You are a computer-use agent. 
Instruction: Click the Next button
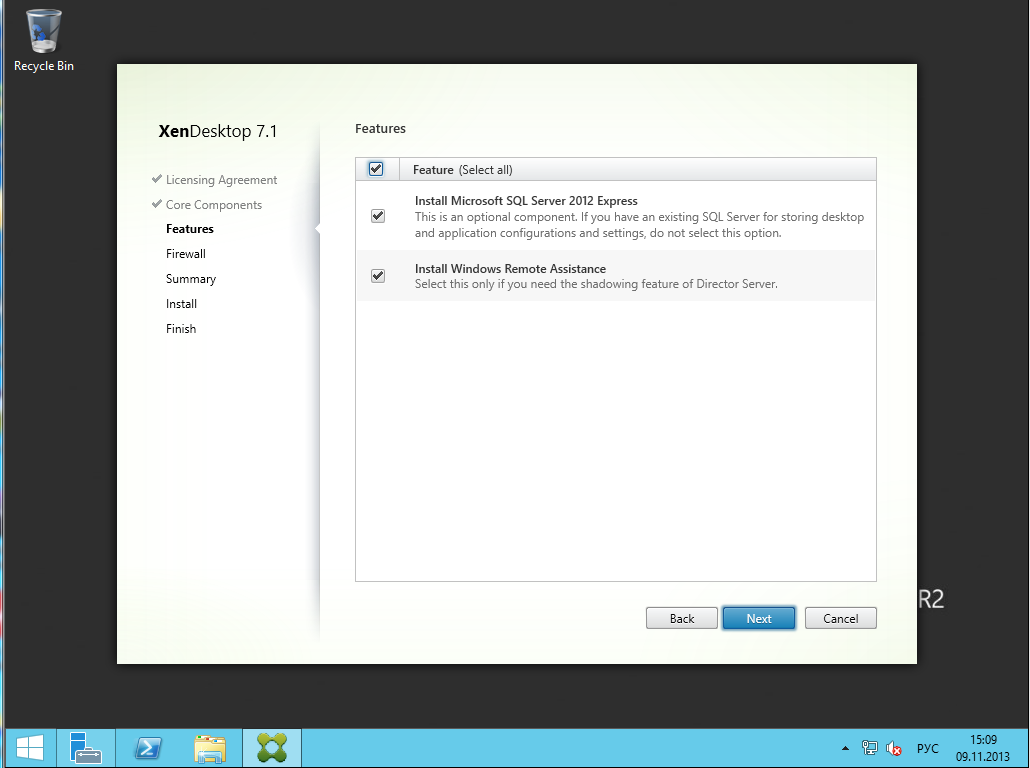tap(759, 618)
